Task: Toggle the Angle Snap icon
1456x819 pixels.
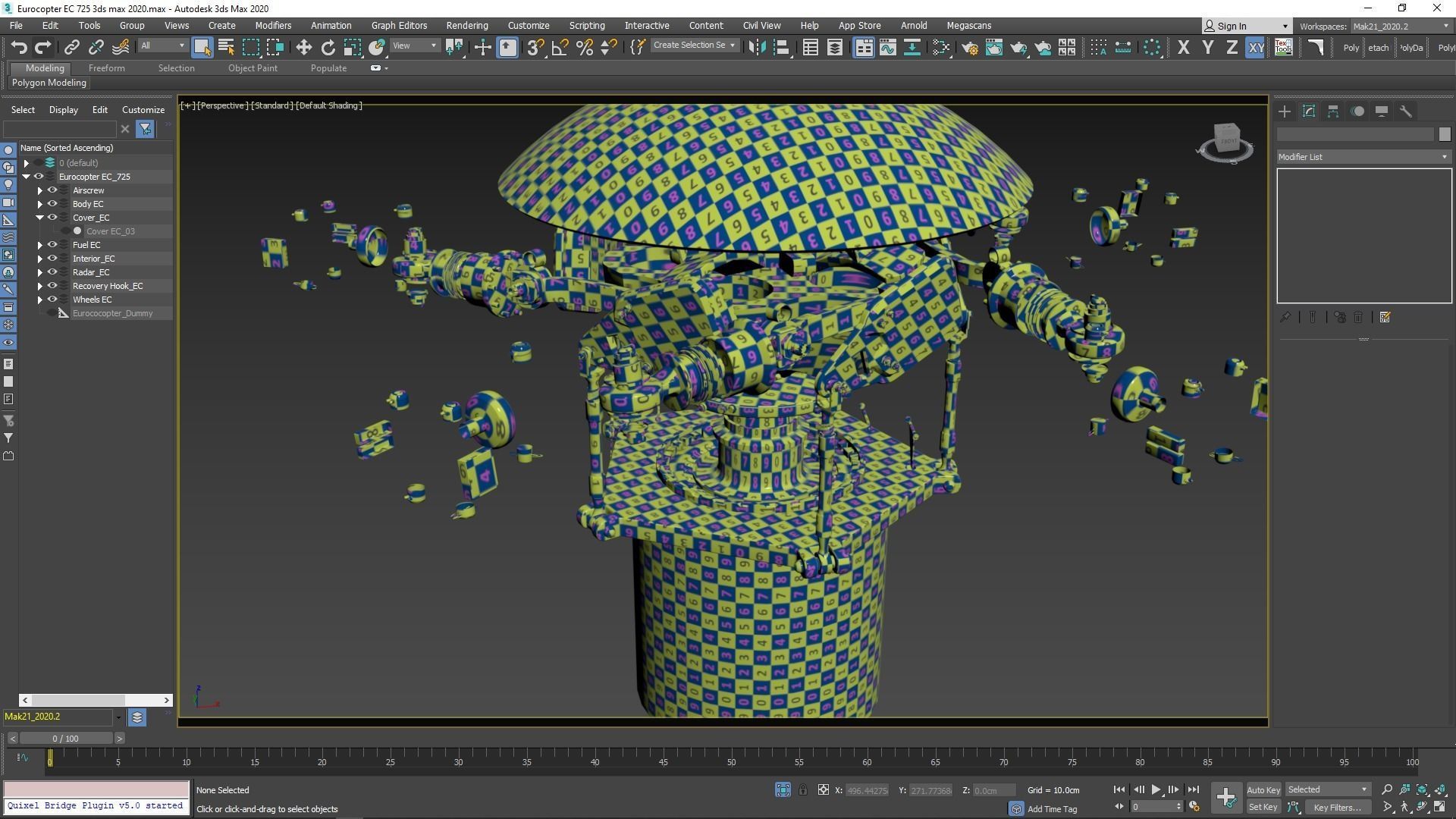Action: (560, 48)
